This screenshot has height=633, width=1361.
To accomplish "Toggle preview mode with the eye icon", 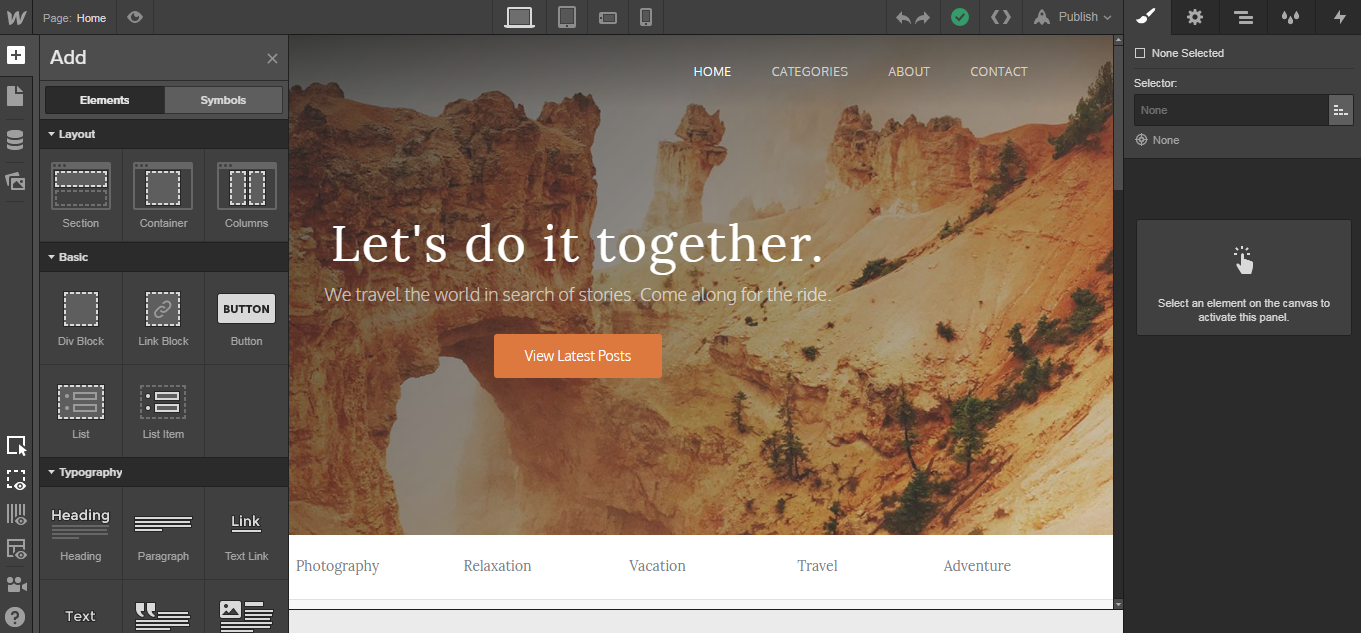I will (x=135, y=17).
